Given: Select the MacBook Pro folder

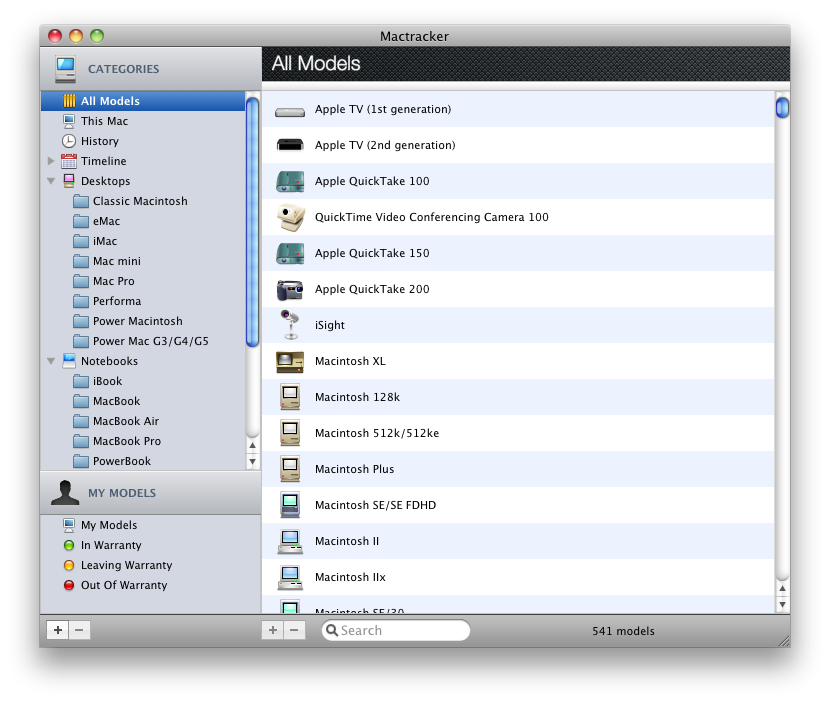Looking at the screenshot, I should [x=143, y=442].
